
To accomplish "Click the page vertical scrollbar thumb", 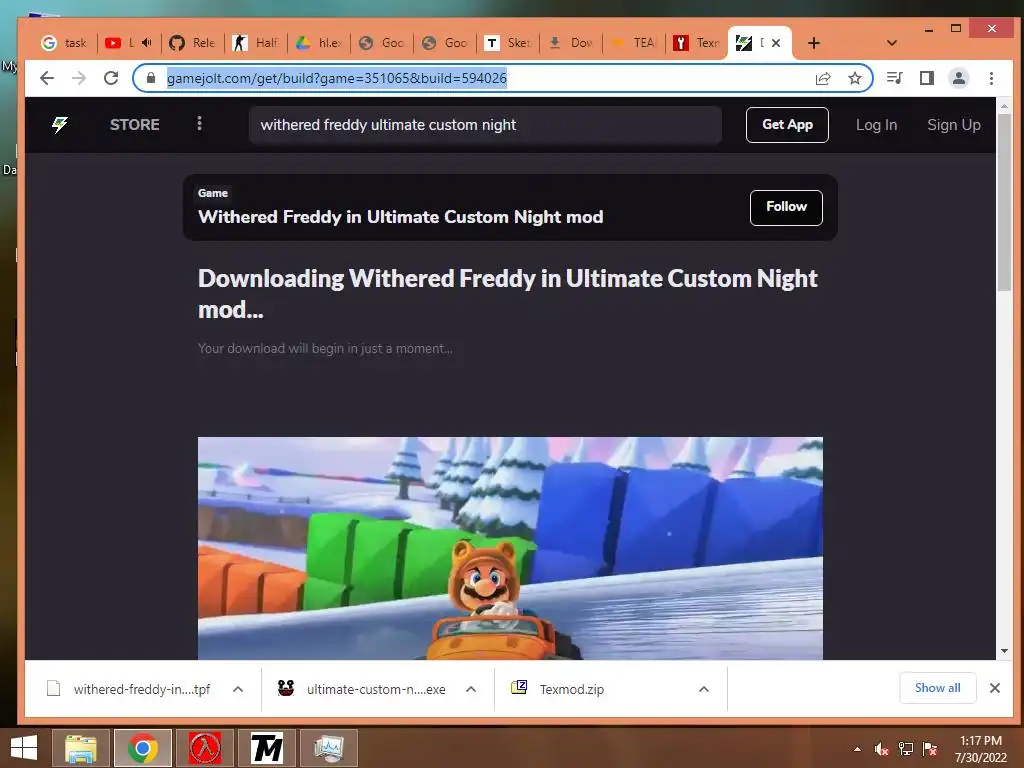I will pyautogui.click(x=1004, y=202).
